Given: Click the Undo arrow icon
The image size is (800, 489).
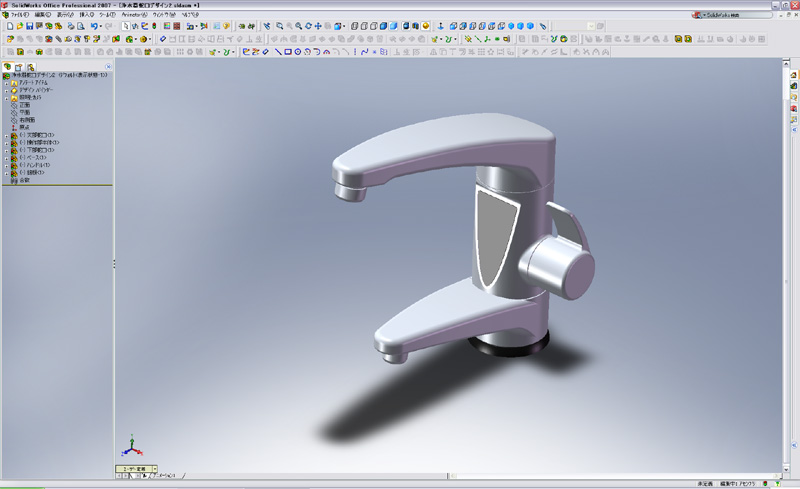Looking at the screenshot, I should [x=94, y=26].
